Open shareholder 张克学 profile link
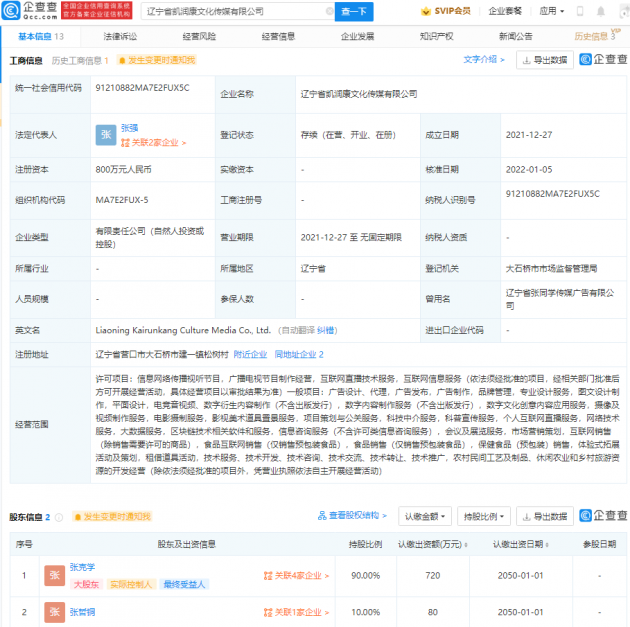630x627 pixels. (x=82, y=567)
